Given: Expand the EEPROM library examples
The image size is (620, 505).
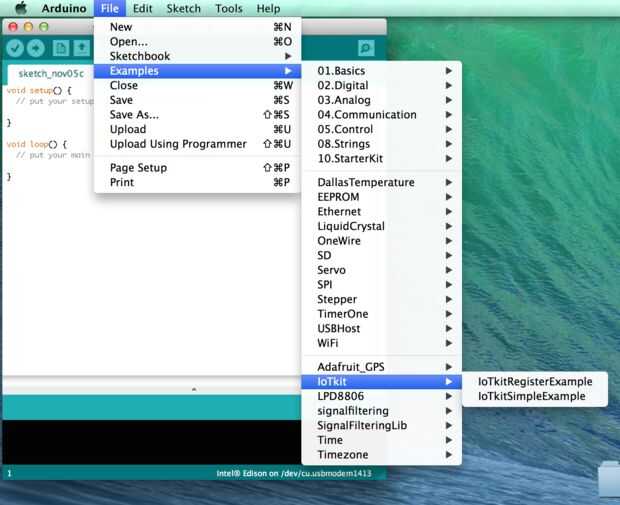Looking at the screenshot, I should pyautogui.click(x=382, y=197).
